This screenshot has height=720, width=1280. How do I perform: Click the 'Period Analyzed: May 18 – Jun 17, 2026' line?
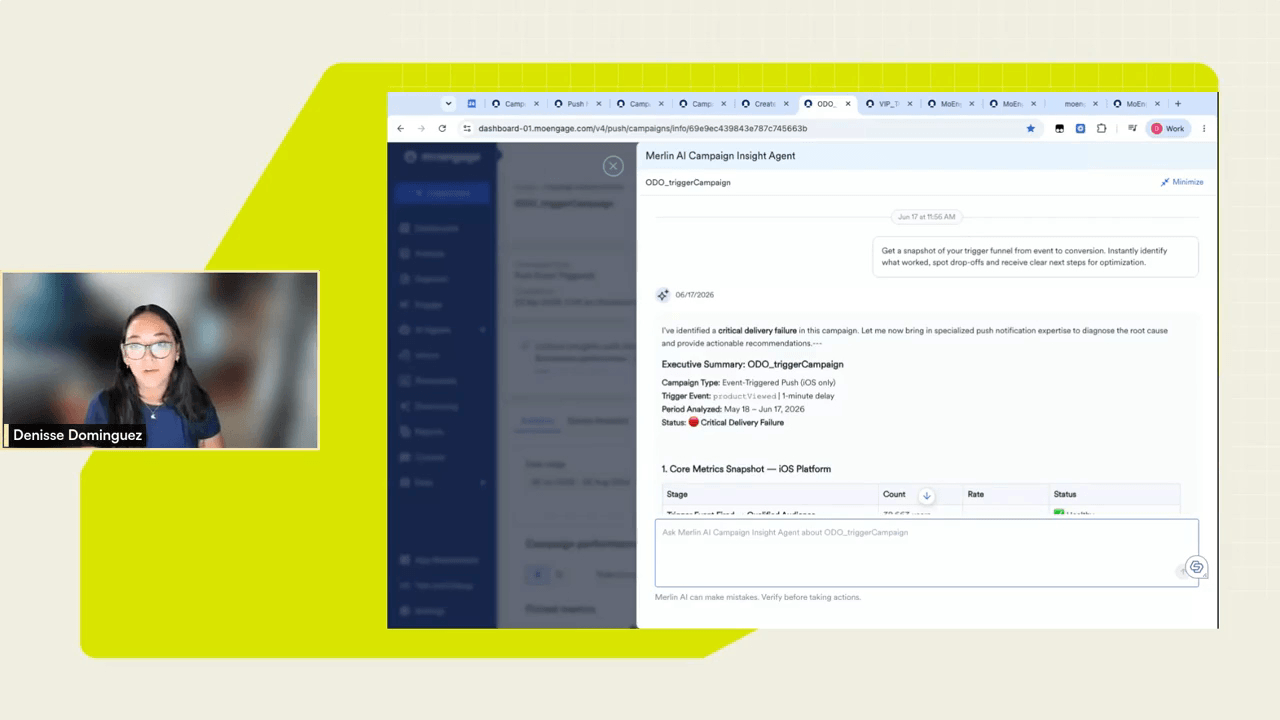coord(733,409)
